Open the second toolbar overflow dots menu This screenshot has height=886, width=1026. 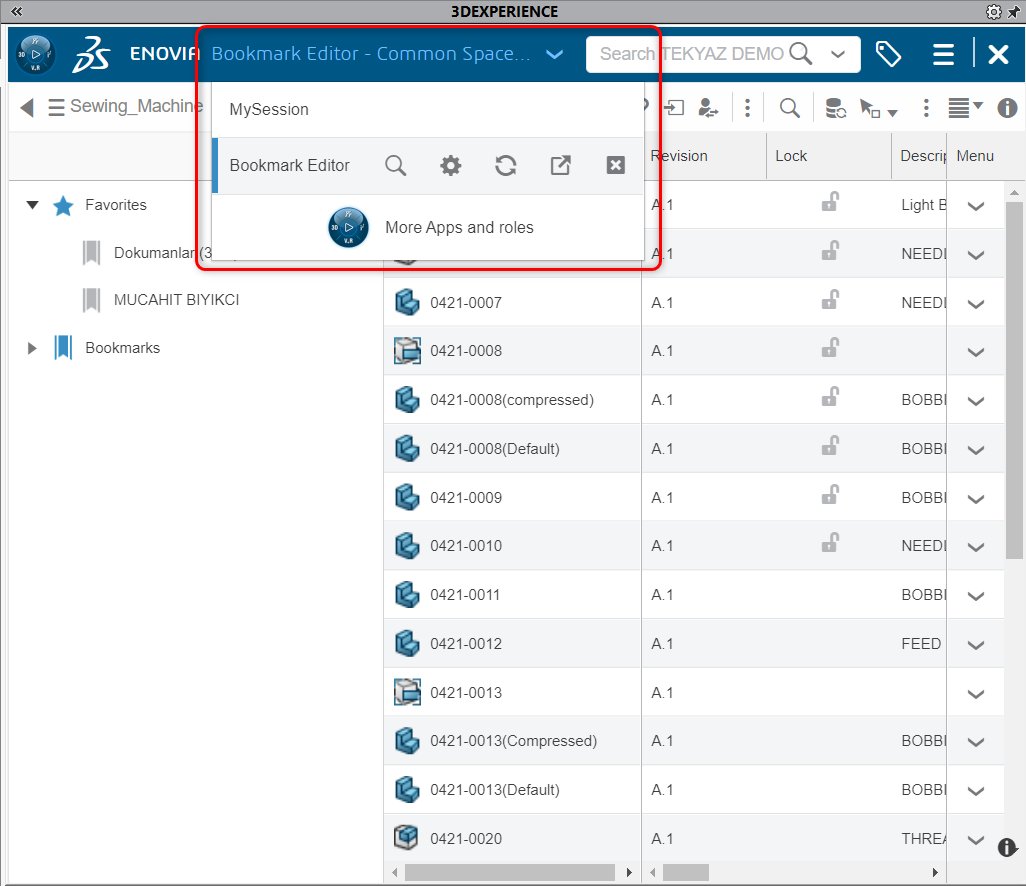(x=926, y=107)
